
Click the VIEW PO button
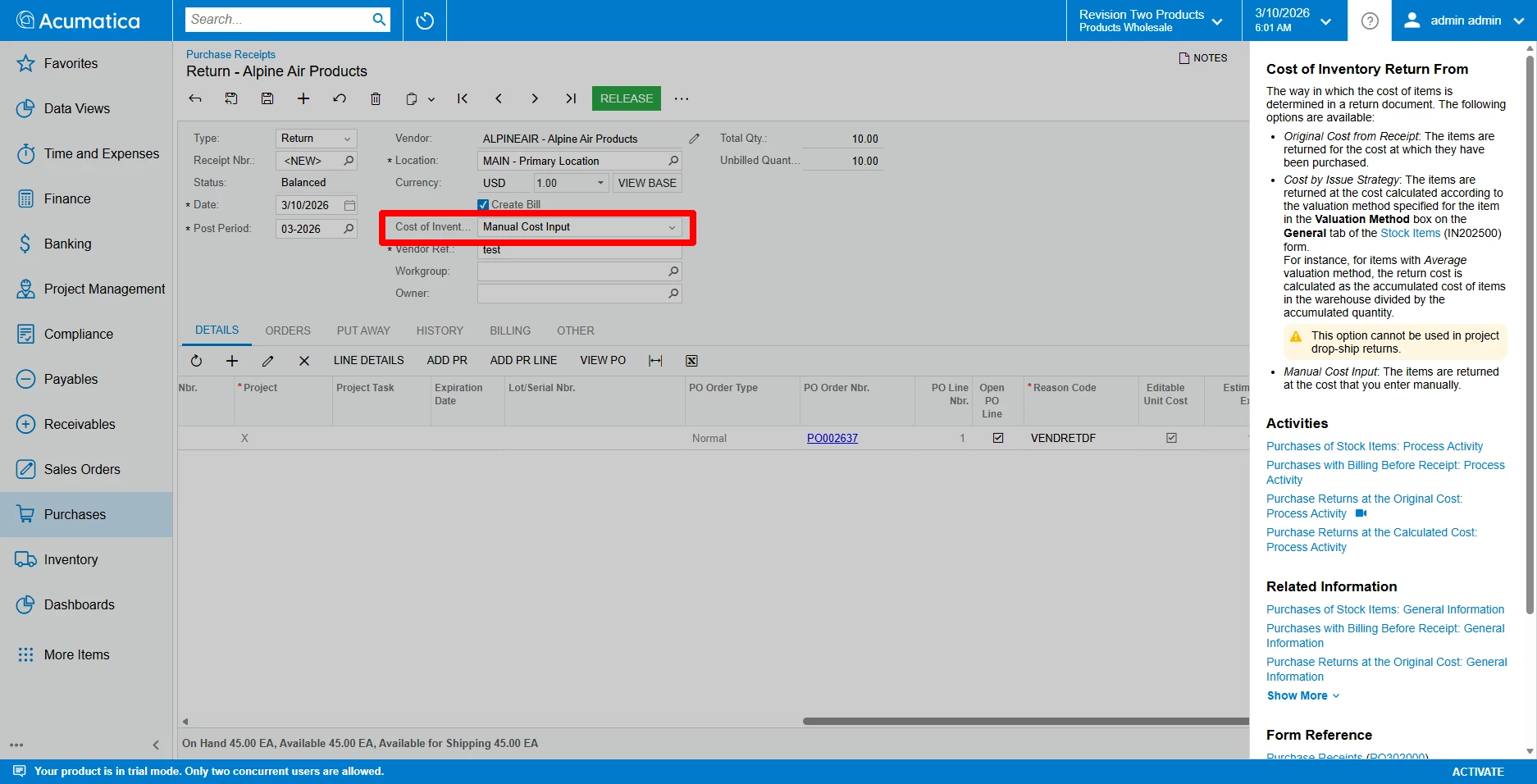coord(603,360)
